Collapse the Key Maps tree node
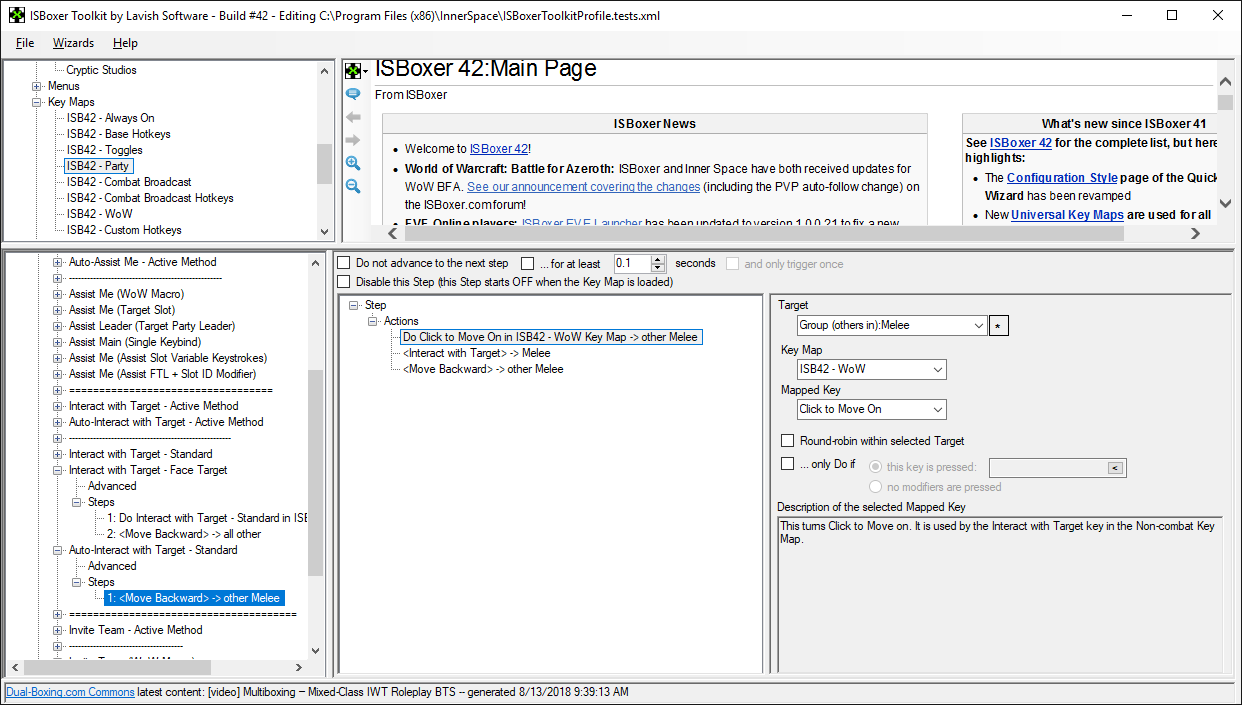1242x705 pixels. tap(37, 102)
